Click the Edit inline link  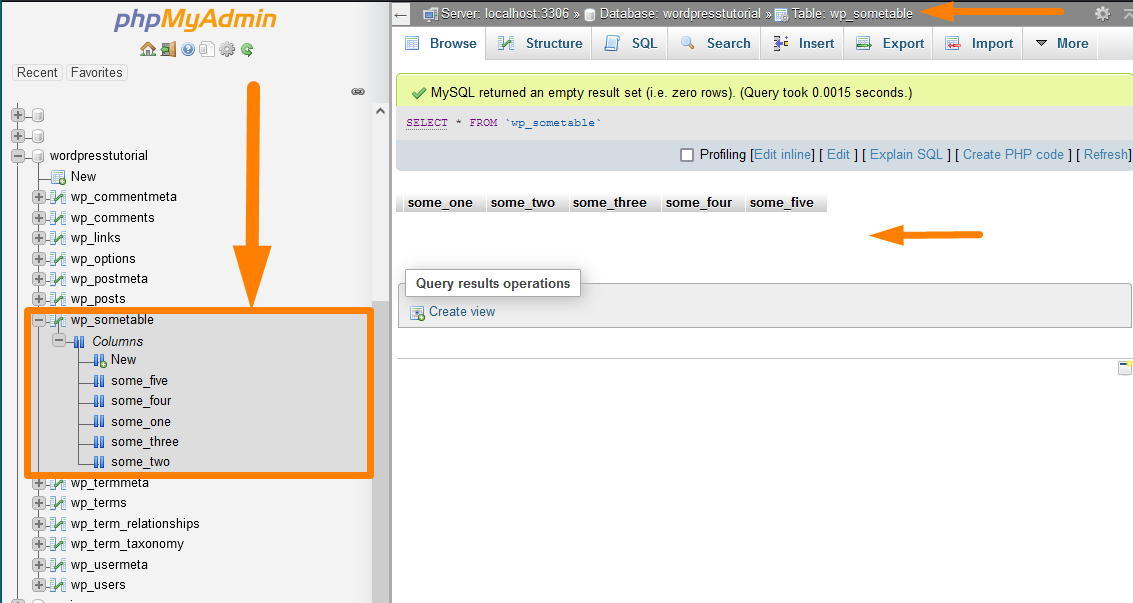783,155
